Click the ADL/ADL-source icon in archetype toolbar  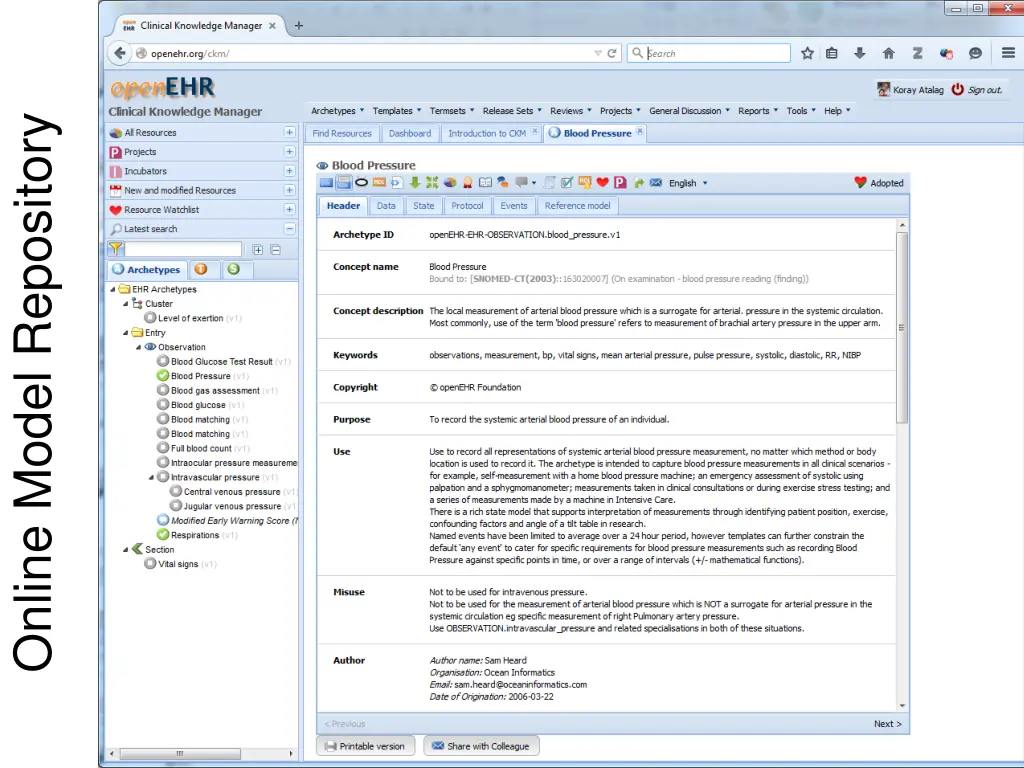click(x=379, y=183)
